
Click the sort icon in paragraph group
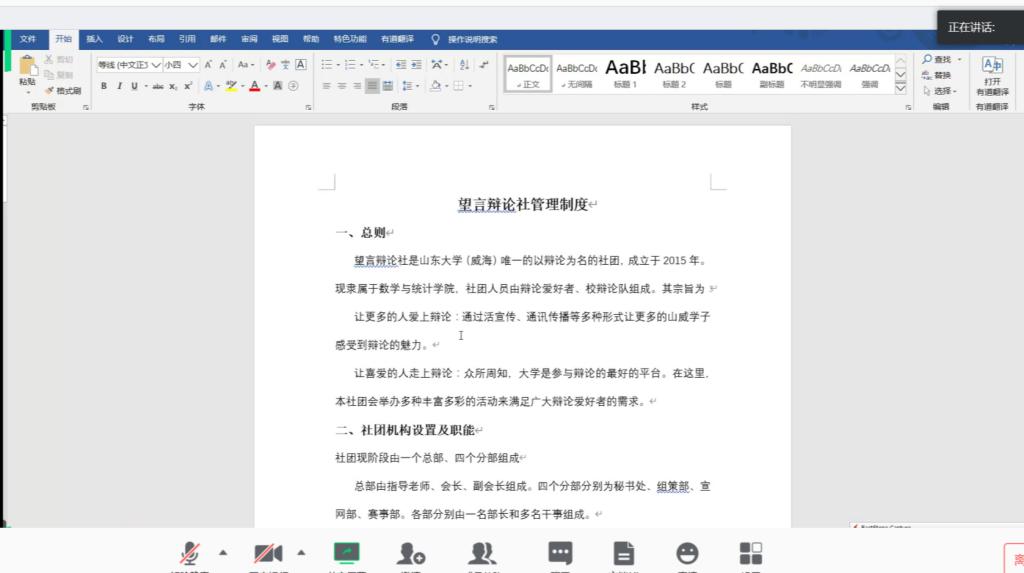463,64
